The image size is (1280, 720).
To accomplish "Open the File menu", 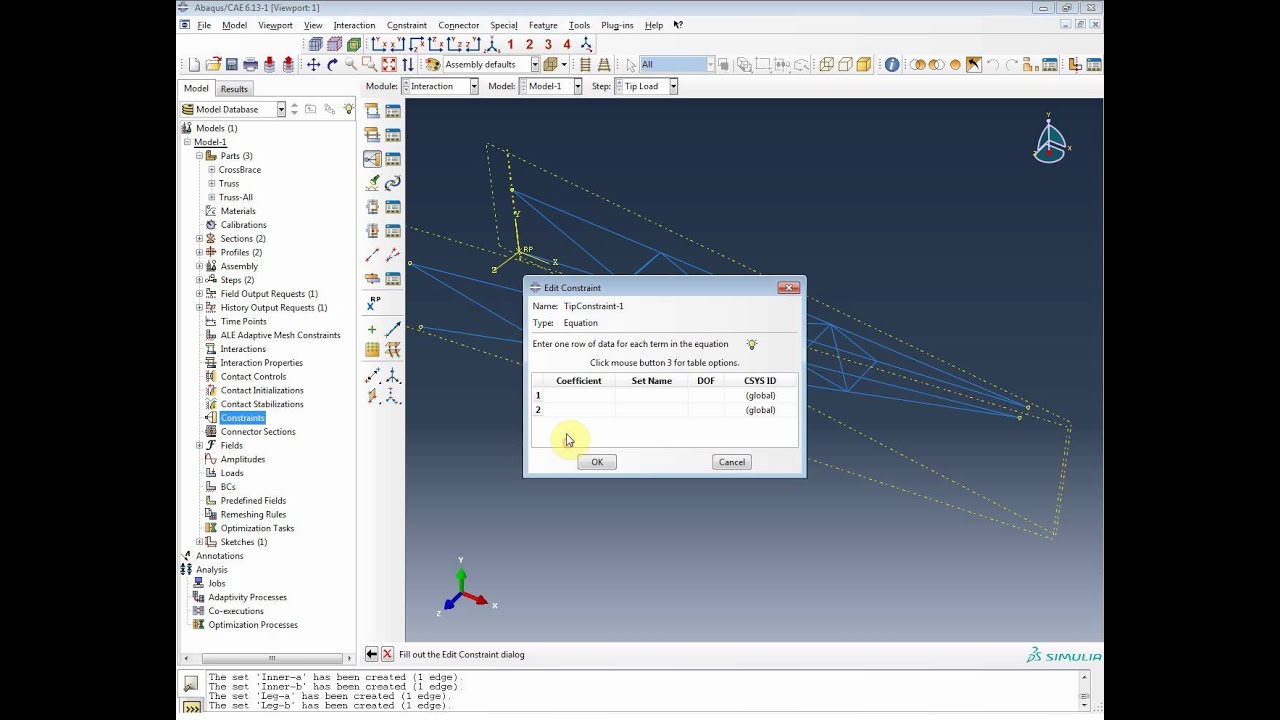I will coord(204,25).
